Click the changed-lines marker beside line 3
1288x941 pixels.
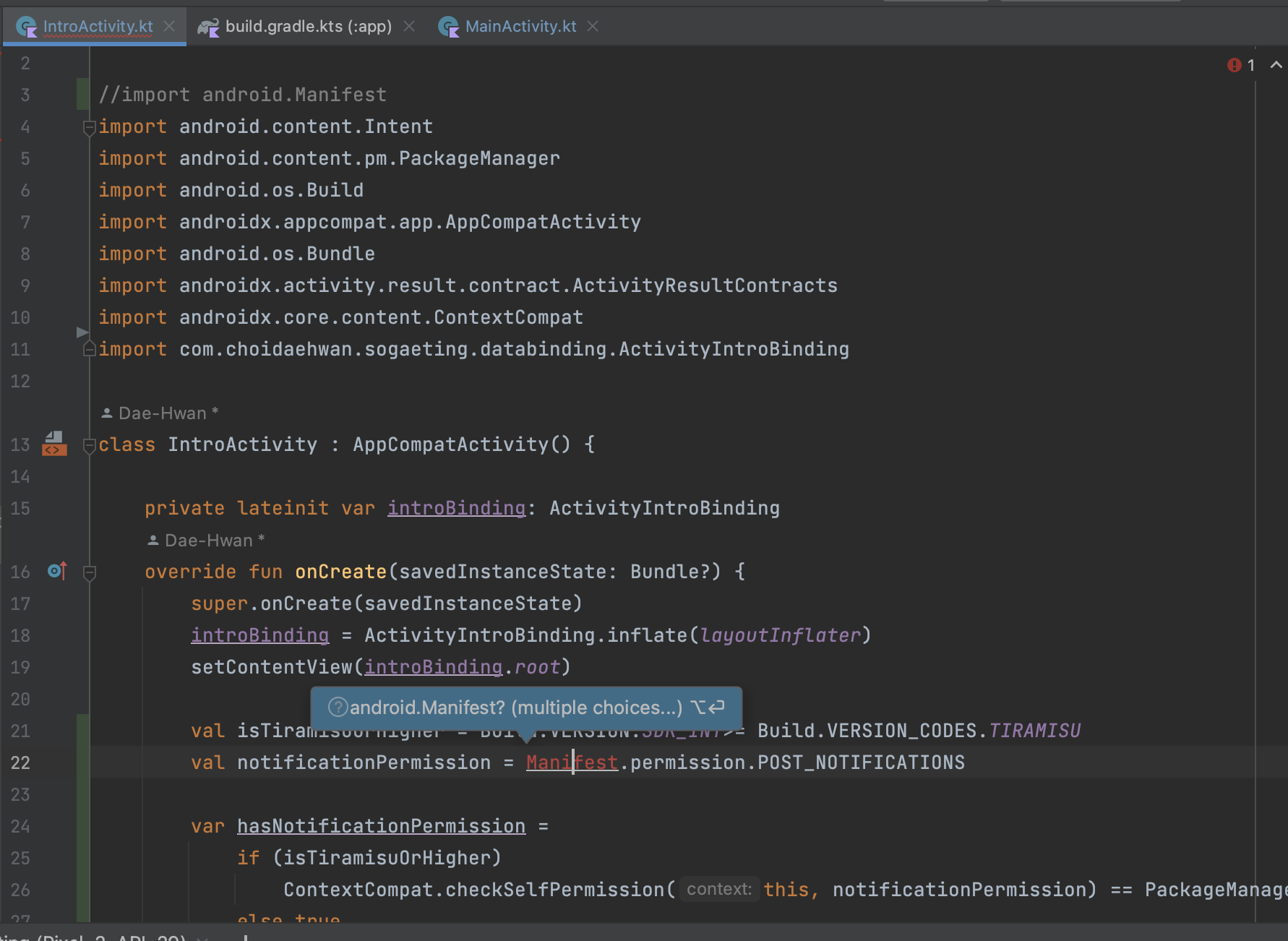pos(82,94)
